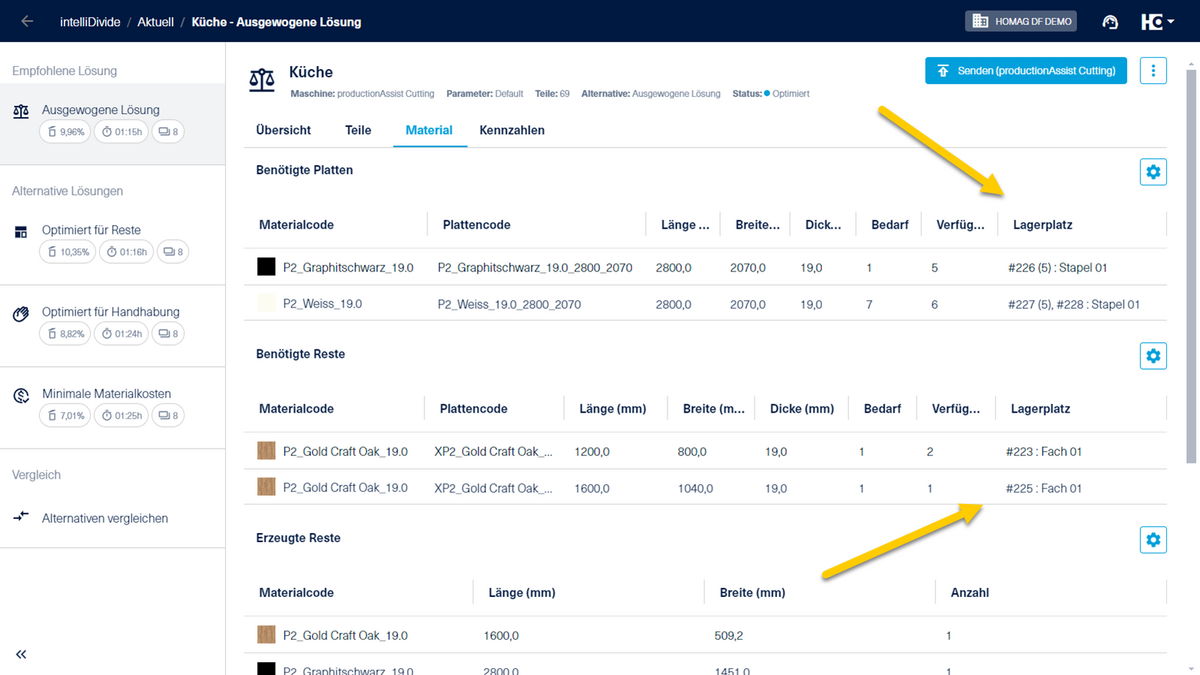Select the compare-arrows icon beside Alternativen vergleichen
Viewport: 1200px width, 675px height.
[21, 518]
